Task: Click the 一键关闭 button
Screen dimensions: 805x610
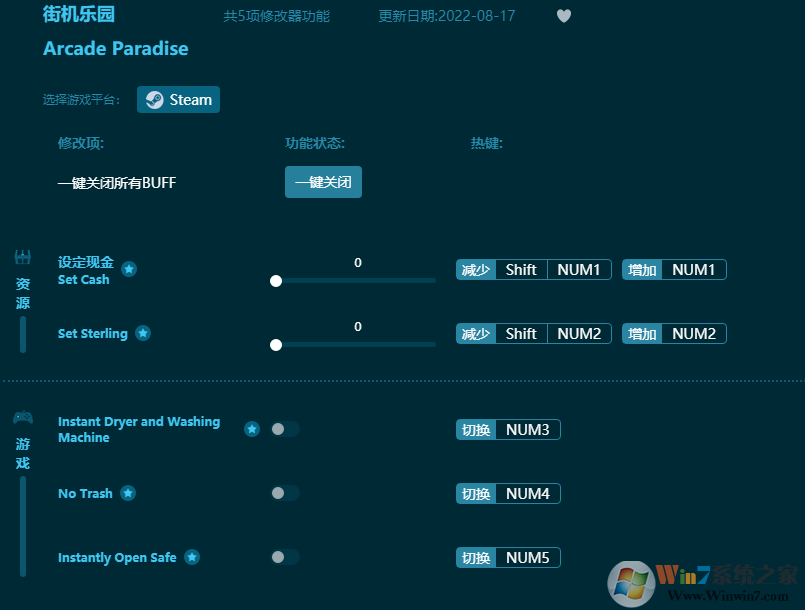Action: pos(323,182)
